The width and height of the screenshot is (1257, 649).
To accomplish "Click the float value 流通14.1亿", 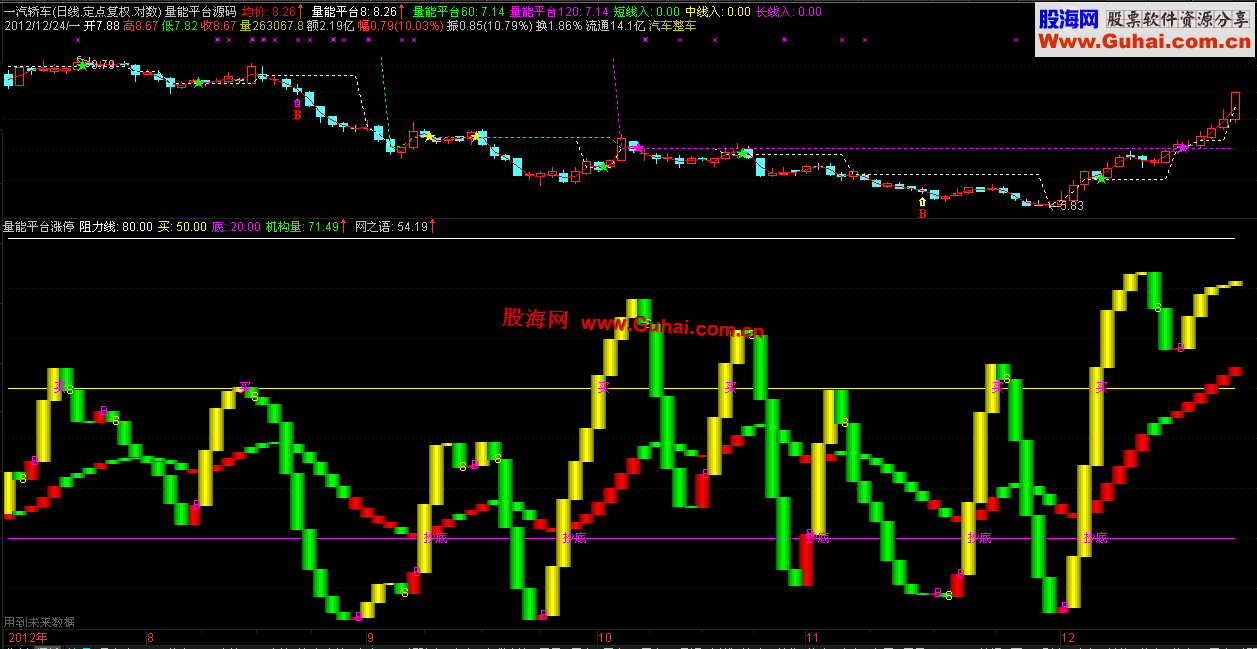I will tap(615, 26).
